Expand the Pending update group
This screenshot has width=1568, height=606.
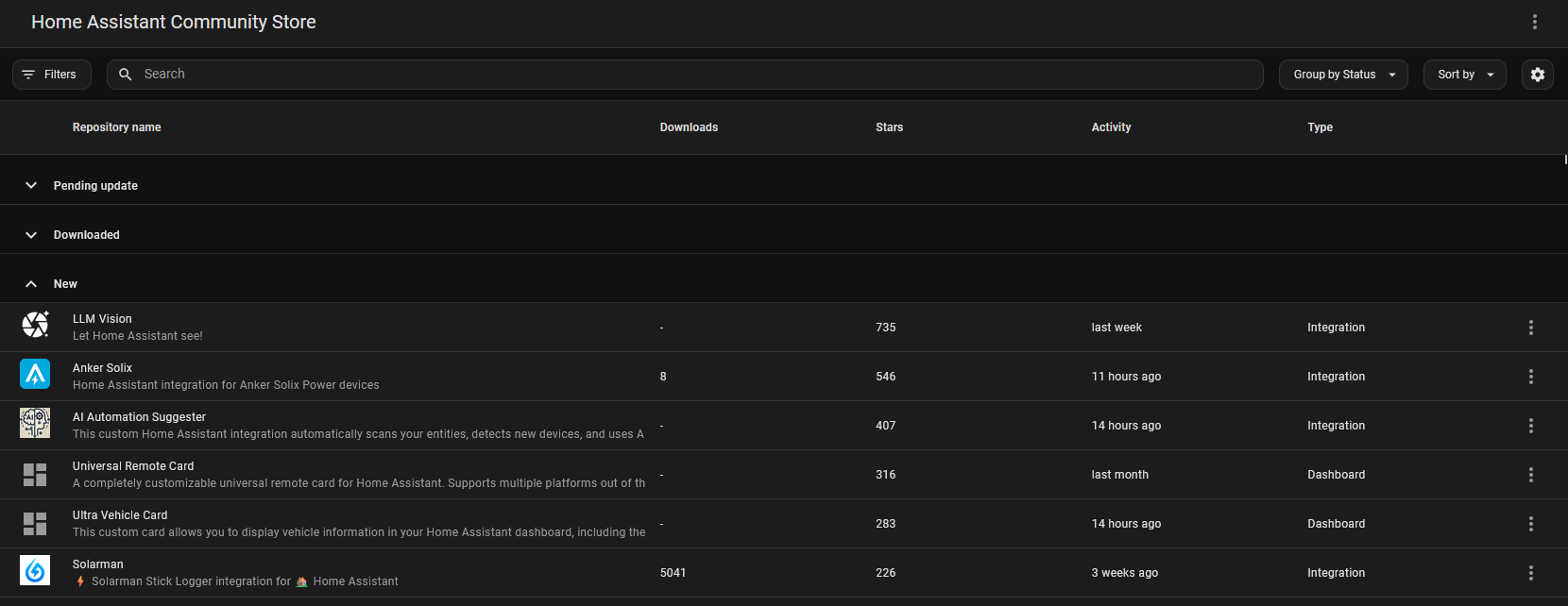(x=31, y=186)
